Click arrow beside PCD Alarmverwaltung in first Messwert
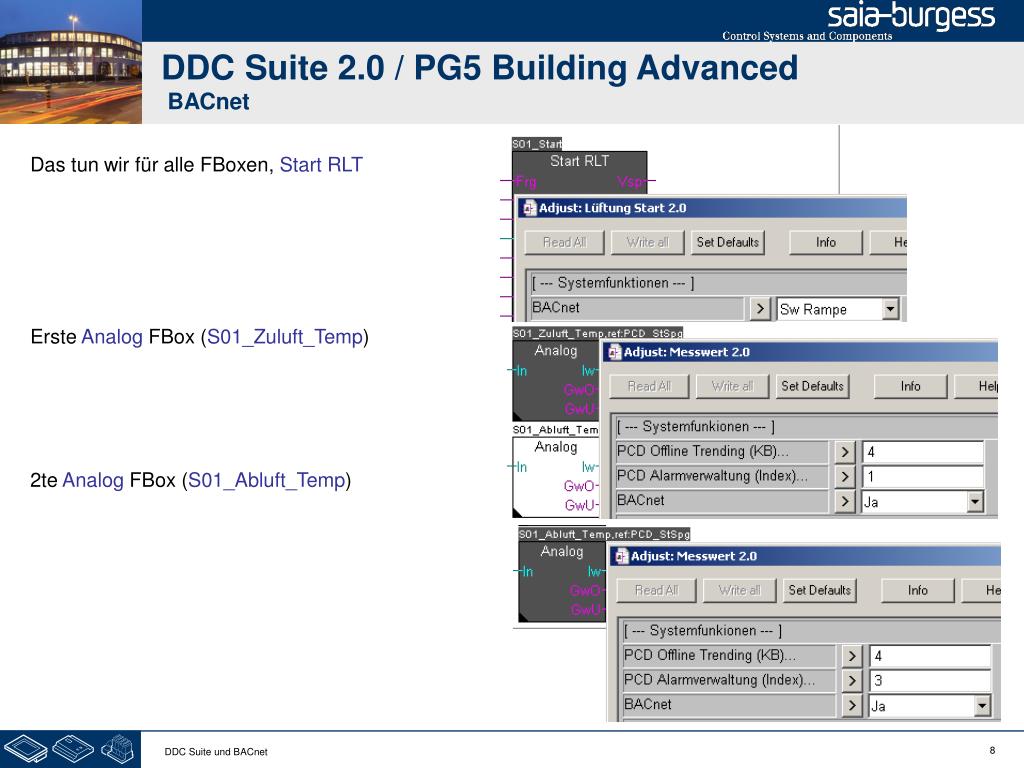Image resolution: width=1024 pixels, height=768 pixels. (844, 477)
